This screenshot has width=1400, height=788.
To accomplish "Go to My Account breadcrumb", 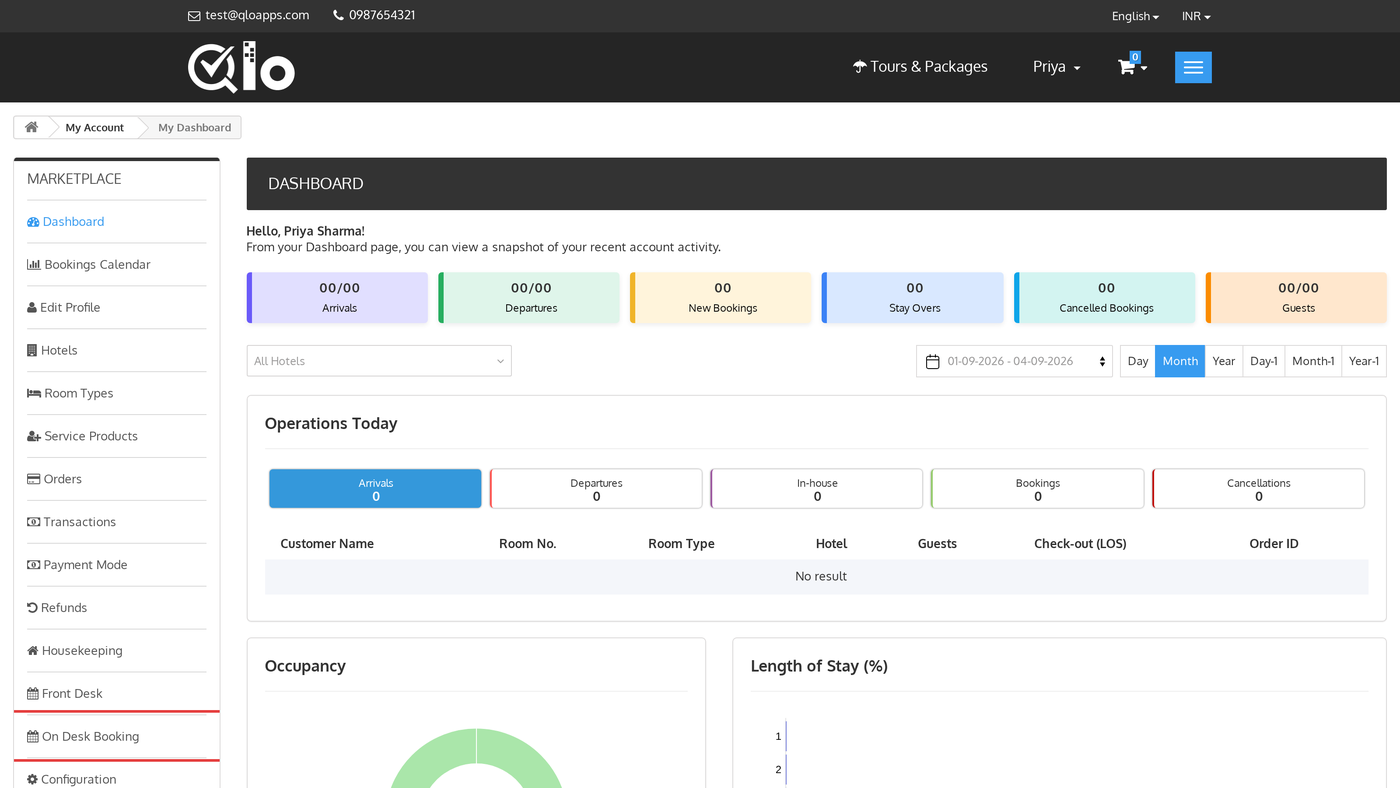I will point(95,127).
